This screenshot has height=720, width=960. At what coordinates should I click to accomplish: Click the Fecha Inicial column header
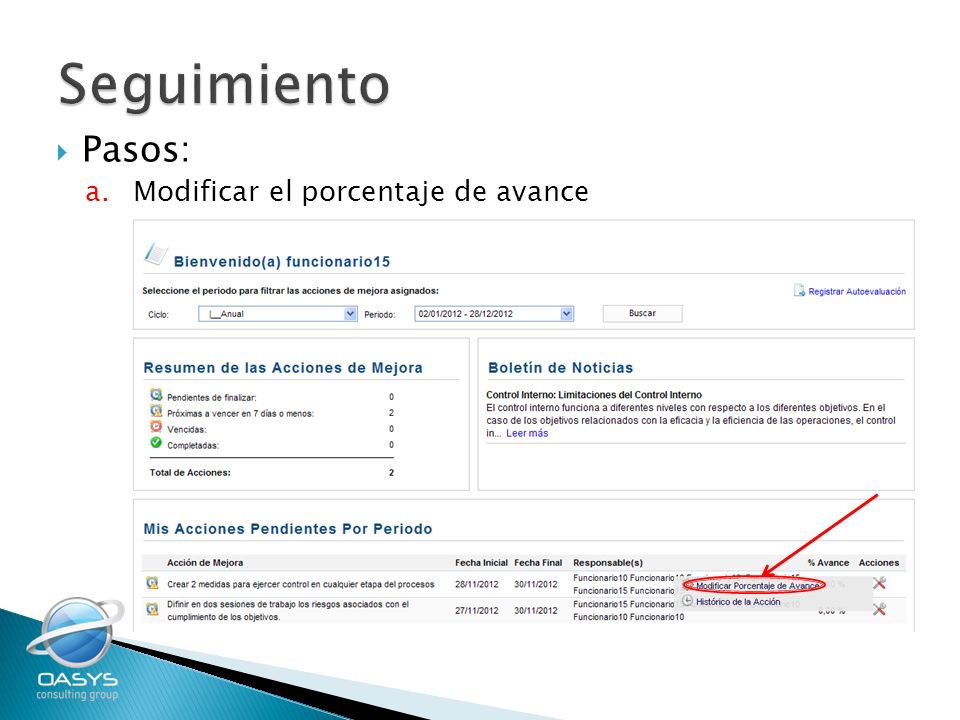pyautogui.click(x=481, y=563)
